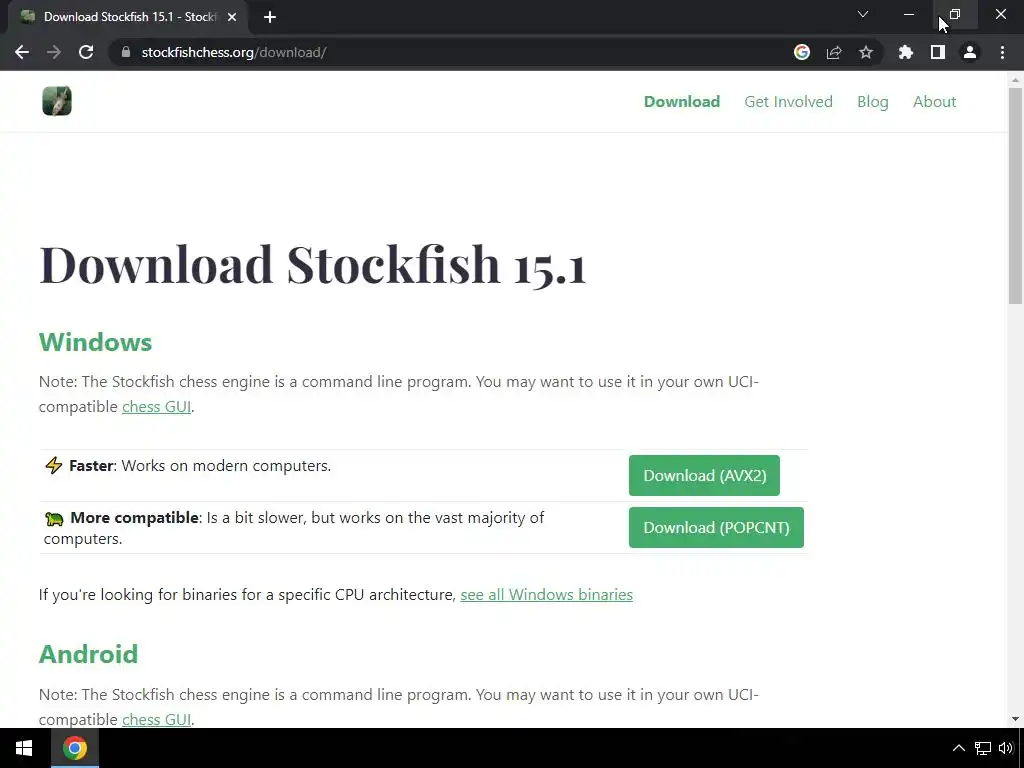Click the scrollbar down arrow
The width and height of the screenshot is (1024, 768).
coord(1015,719)
